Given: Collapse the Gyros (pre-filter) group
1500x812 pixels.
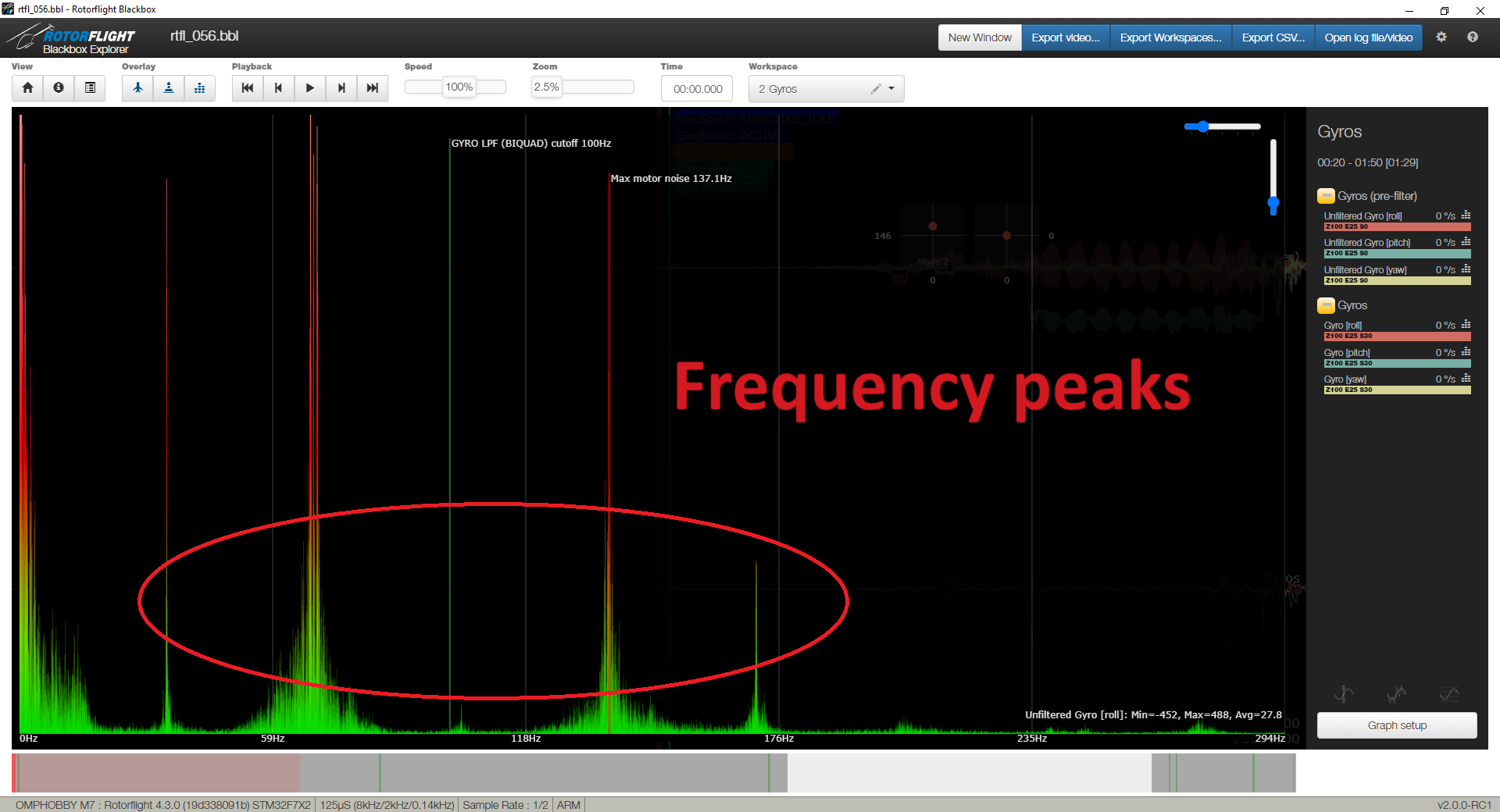Looking at the screenshot, I should 1326,196.
